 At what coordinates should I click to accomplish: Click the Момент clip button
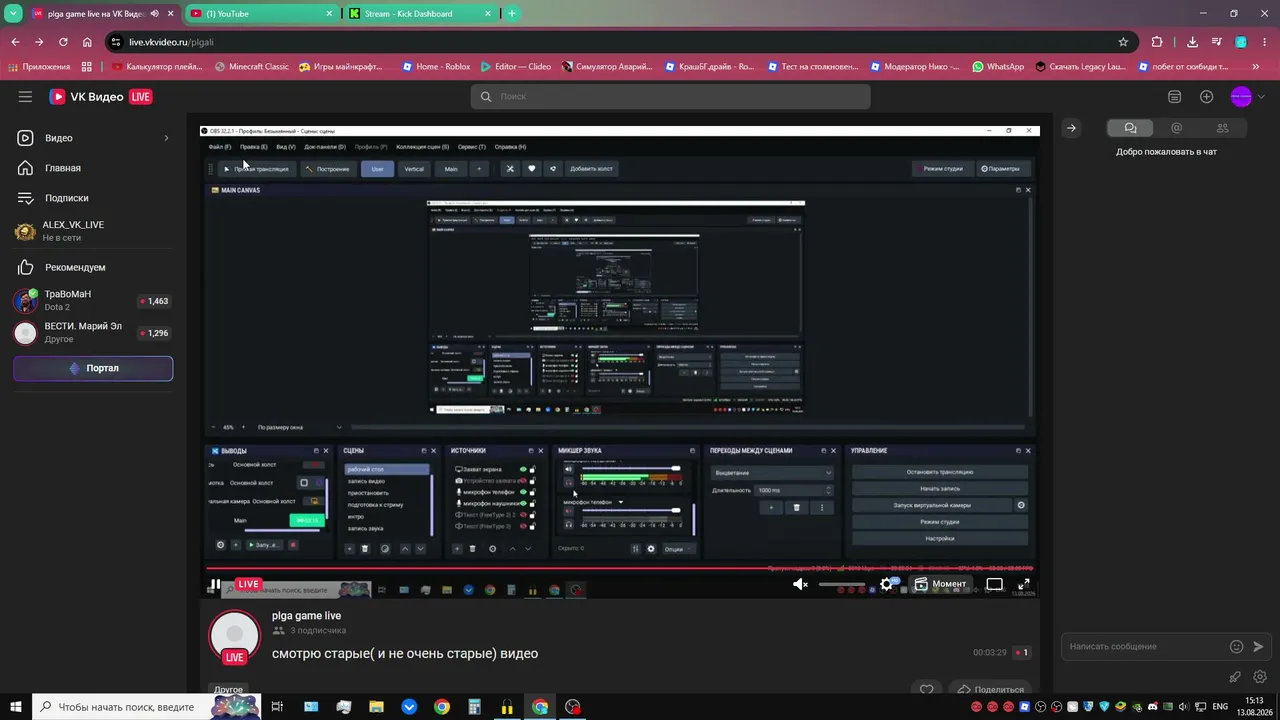[940, 584]
